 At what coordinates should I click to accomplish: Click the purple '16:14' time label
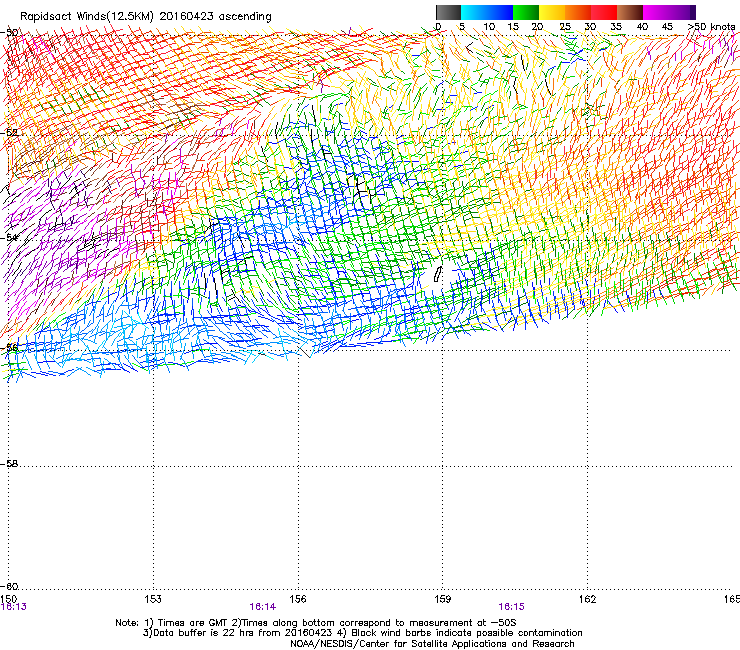click(x=262, y=607)
